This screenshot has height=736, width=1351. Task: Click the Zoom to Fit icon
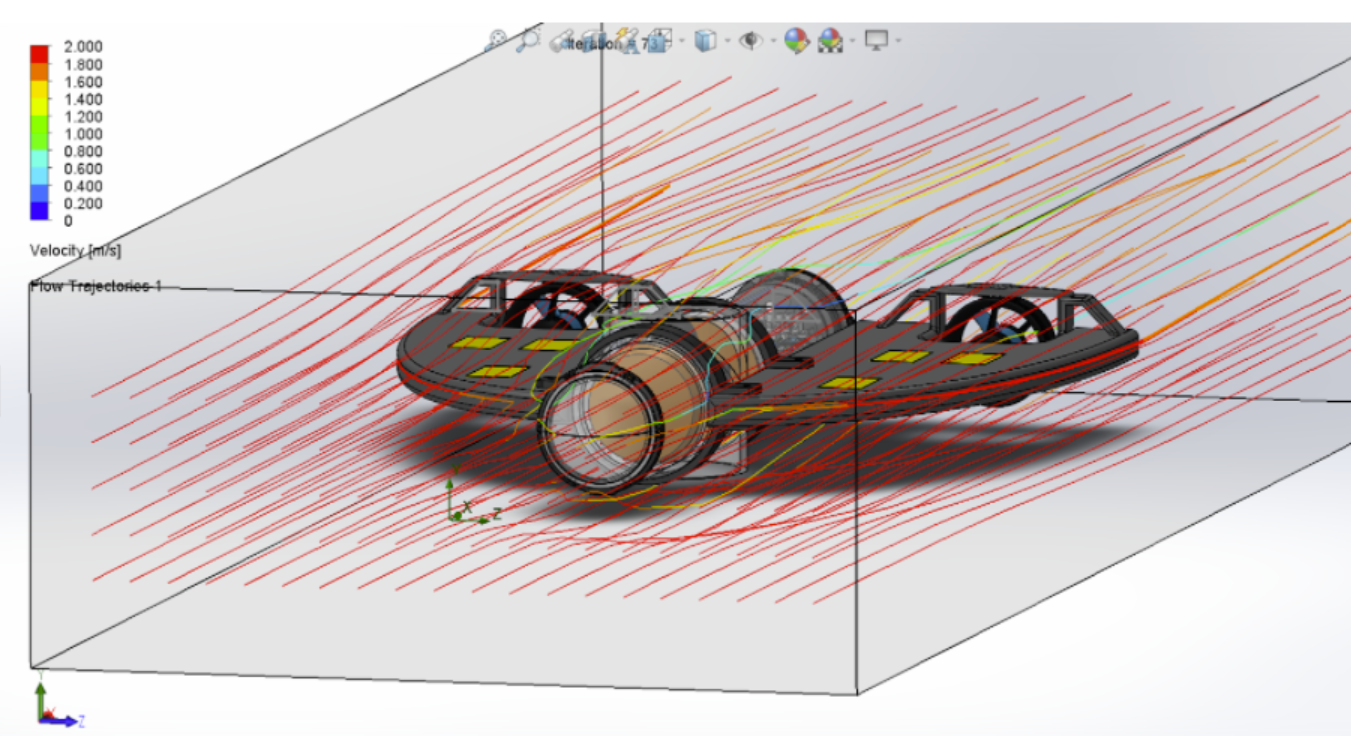[x=497, y=40]
